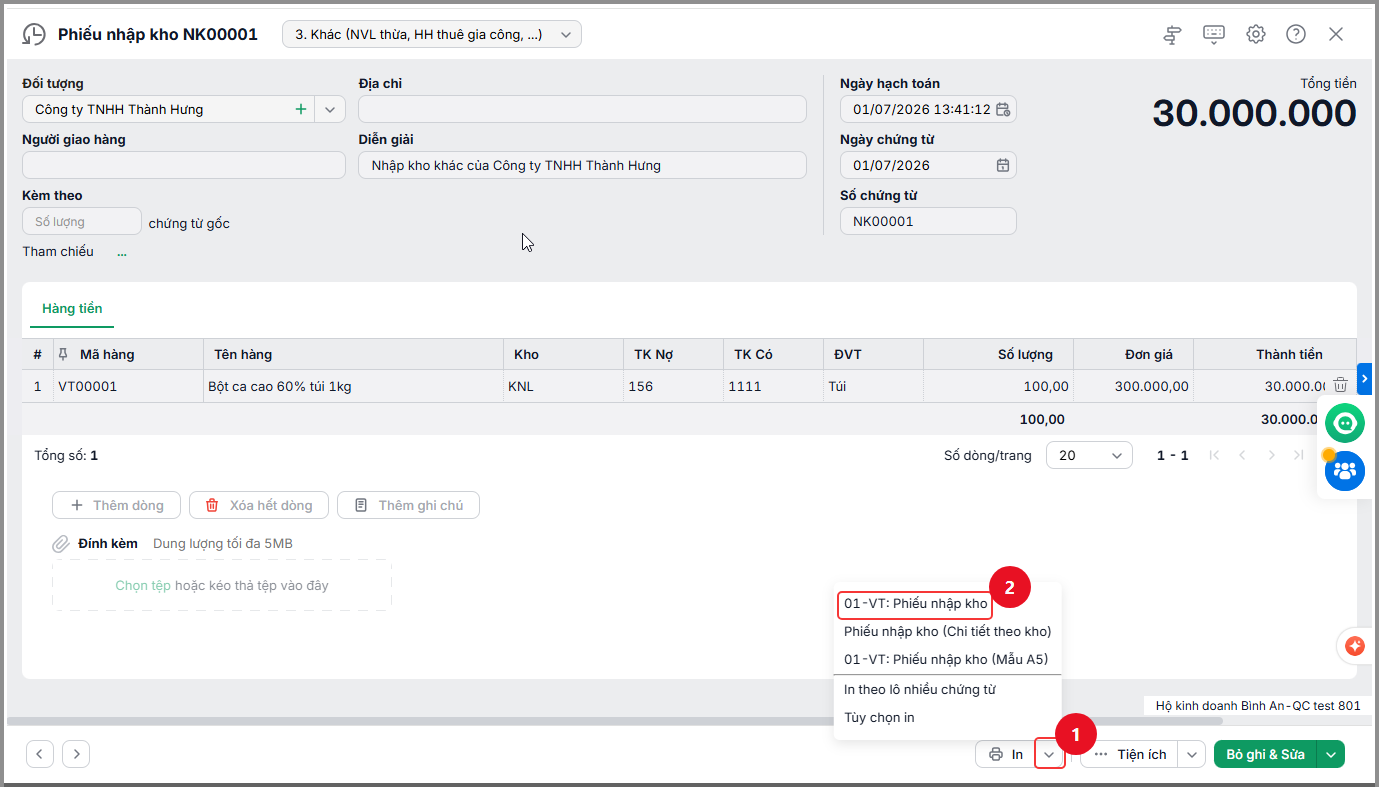Expand the blue side panel arrow
Image resolution: width=1379 pixels, height=787 pixels.
click(1367, 378)
